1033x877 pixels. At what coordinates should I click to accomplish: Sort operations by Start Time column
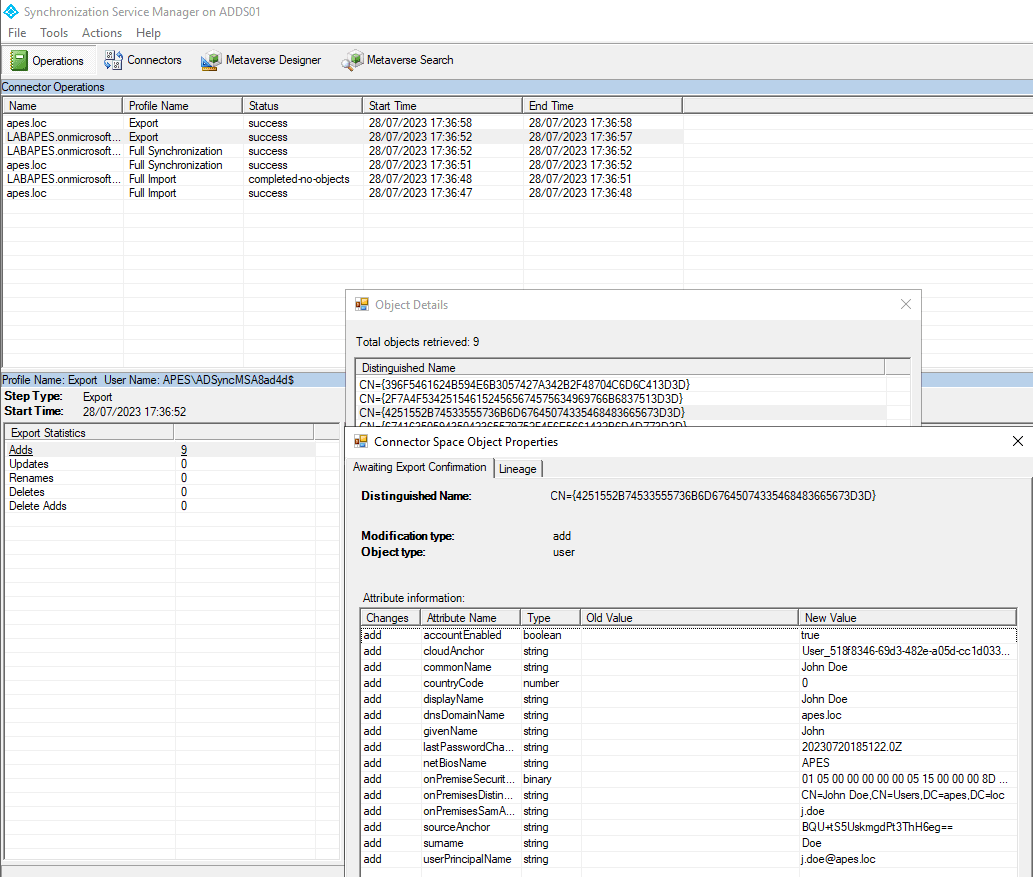point(441,105)
